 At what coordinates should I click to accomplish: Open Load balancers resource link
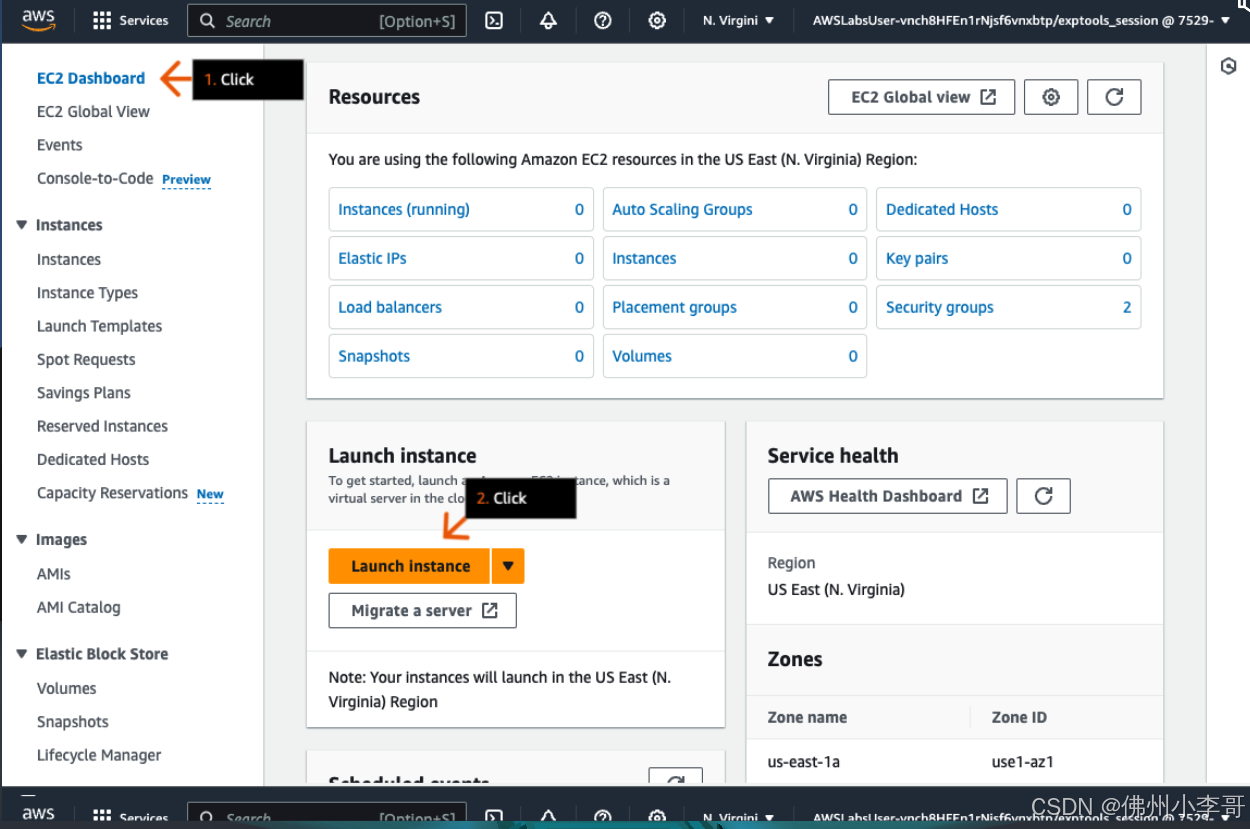point(390,307)
